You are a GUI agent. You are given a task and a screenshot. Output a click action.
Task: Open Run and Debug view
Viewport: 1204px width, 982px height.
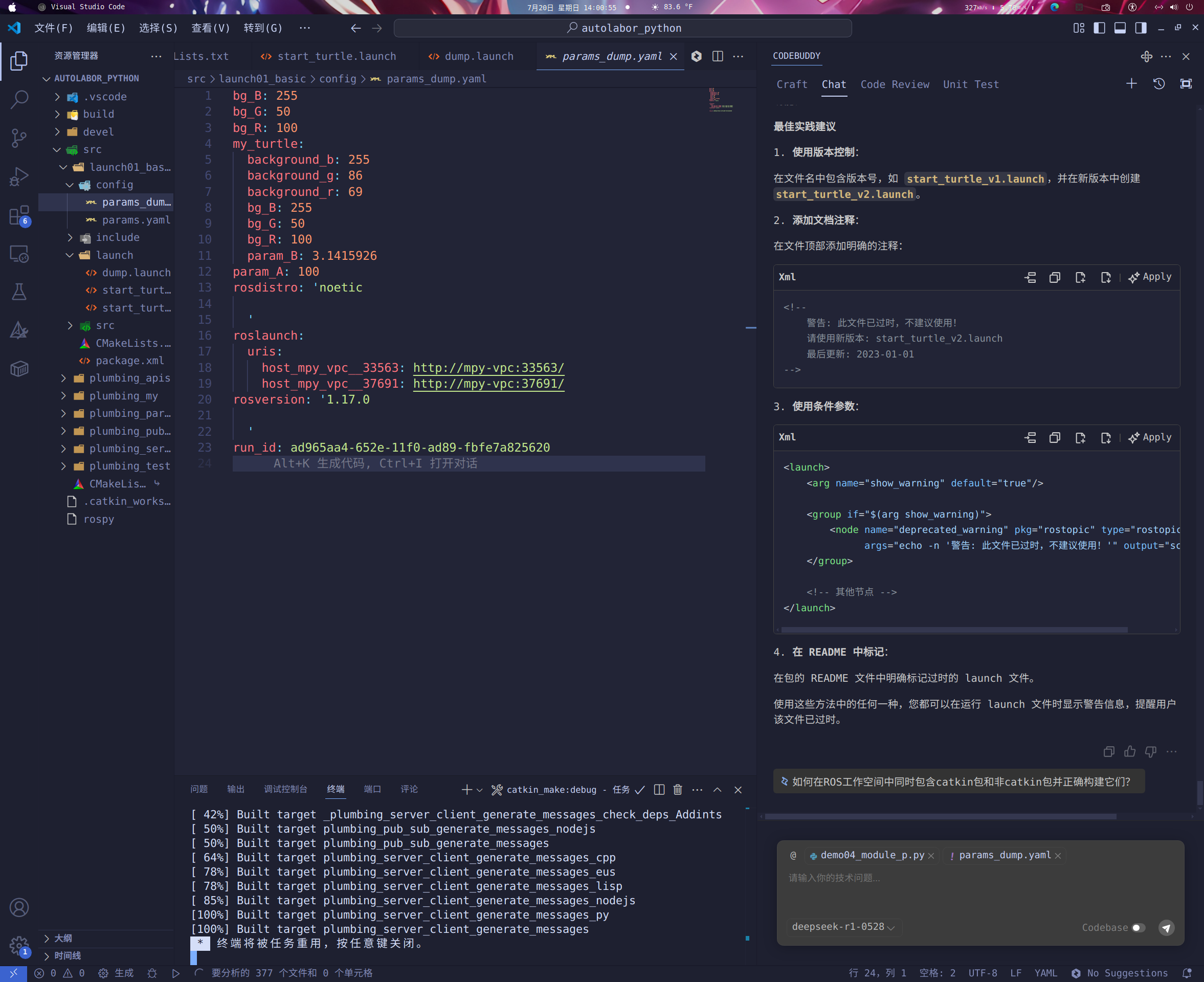[18, 176]
